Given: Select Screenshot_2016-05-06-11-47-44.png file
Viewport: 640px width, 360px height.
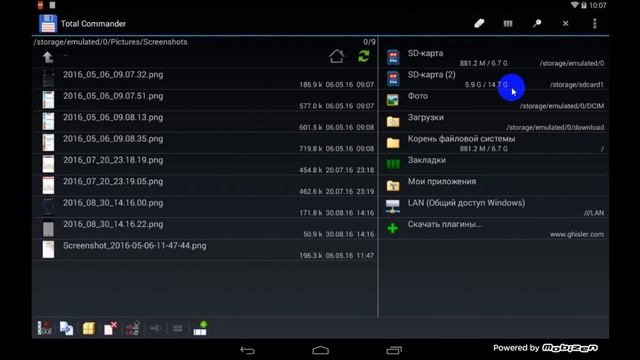Looking at the screenshot, I should click(205, 249).
